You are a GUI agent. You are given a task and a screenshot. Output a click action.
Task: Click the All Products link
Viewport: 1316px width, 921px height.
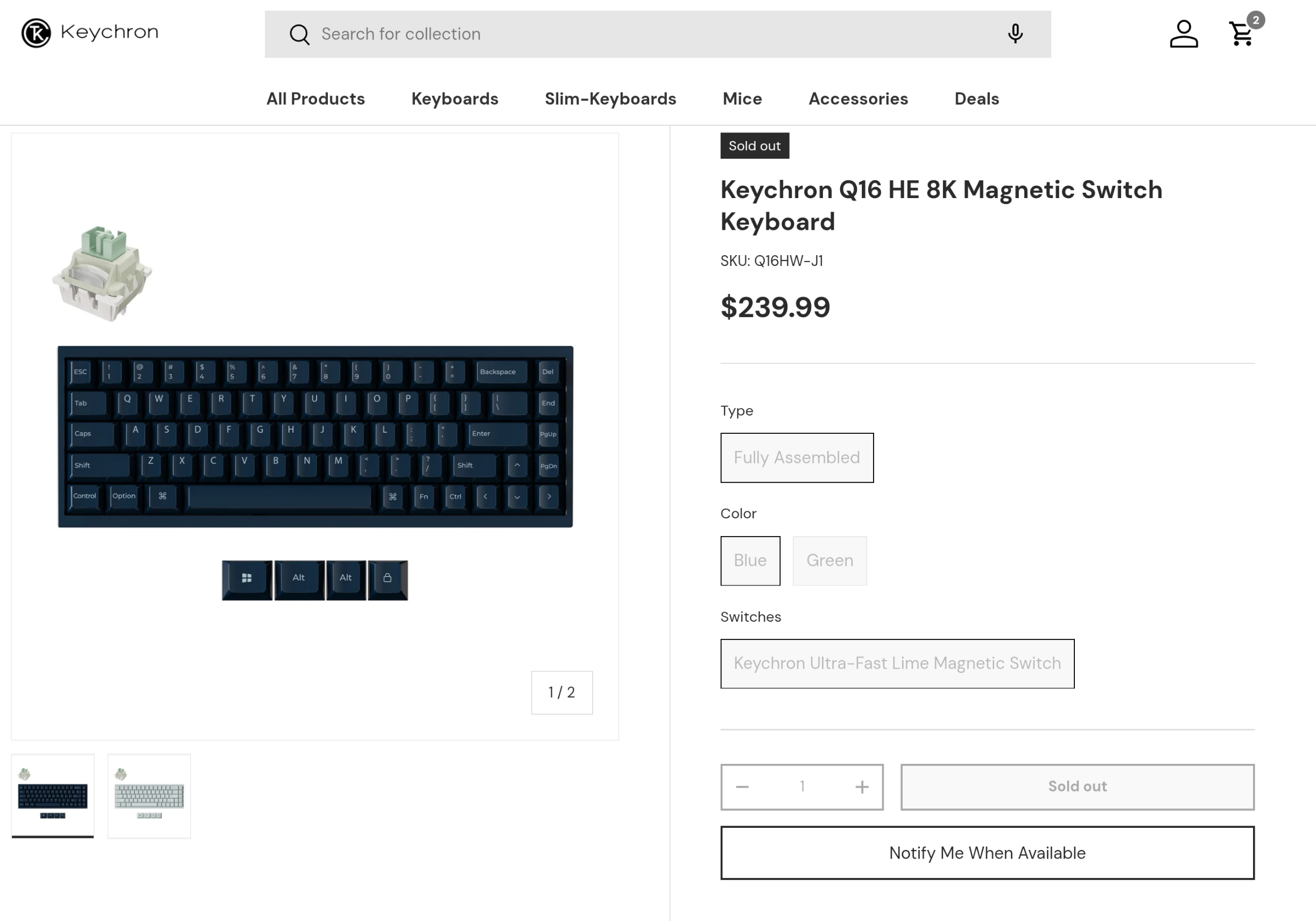315,99
